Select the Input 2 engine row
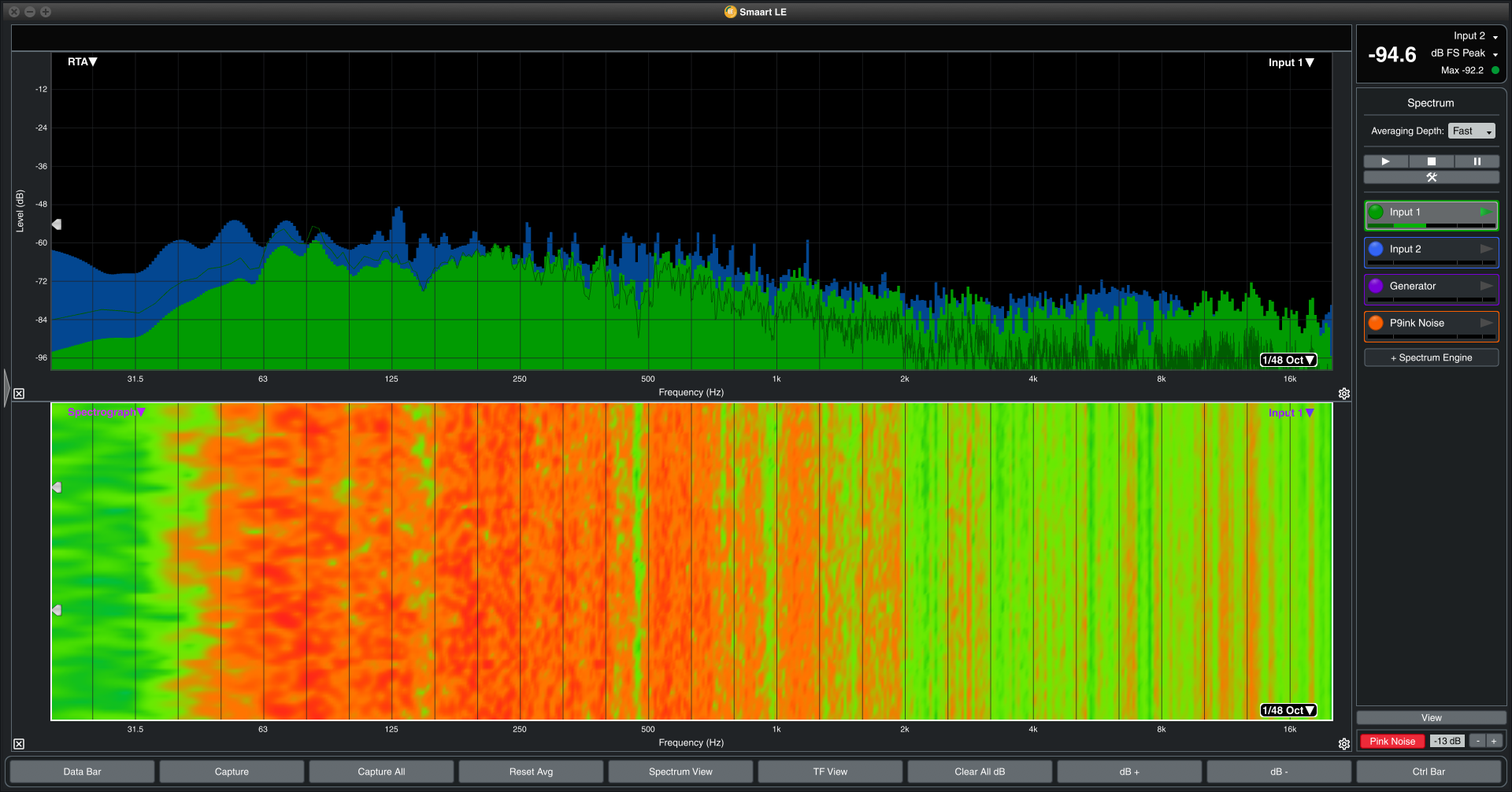The image size is (1512, 792). pyautogui.click(x=1432, y=252)
